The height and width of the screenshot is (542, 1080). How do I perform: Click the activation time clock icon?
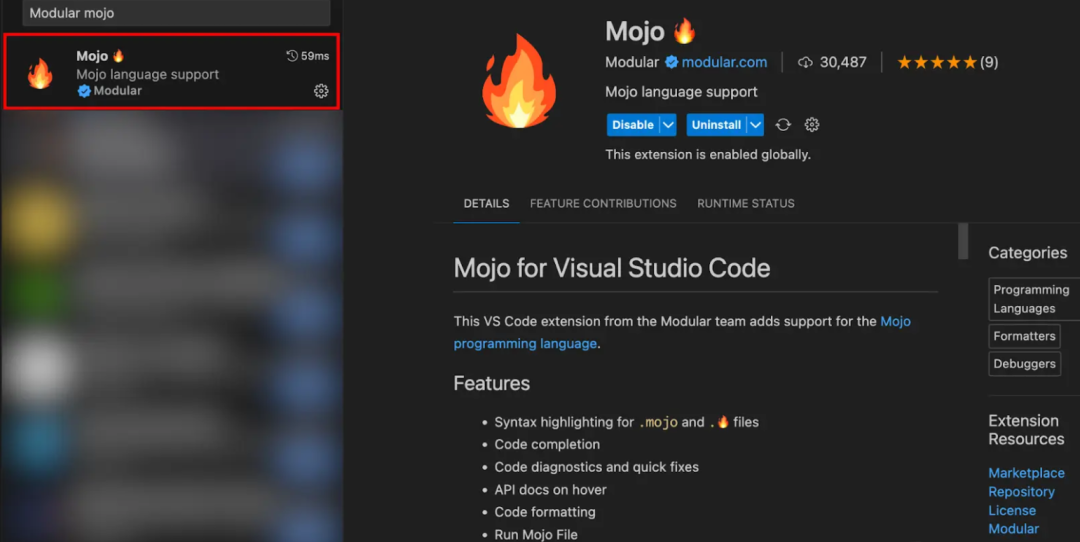(292, 56)
